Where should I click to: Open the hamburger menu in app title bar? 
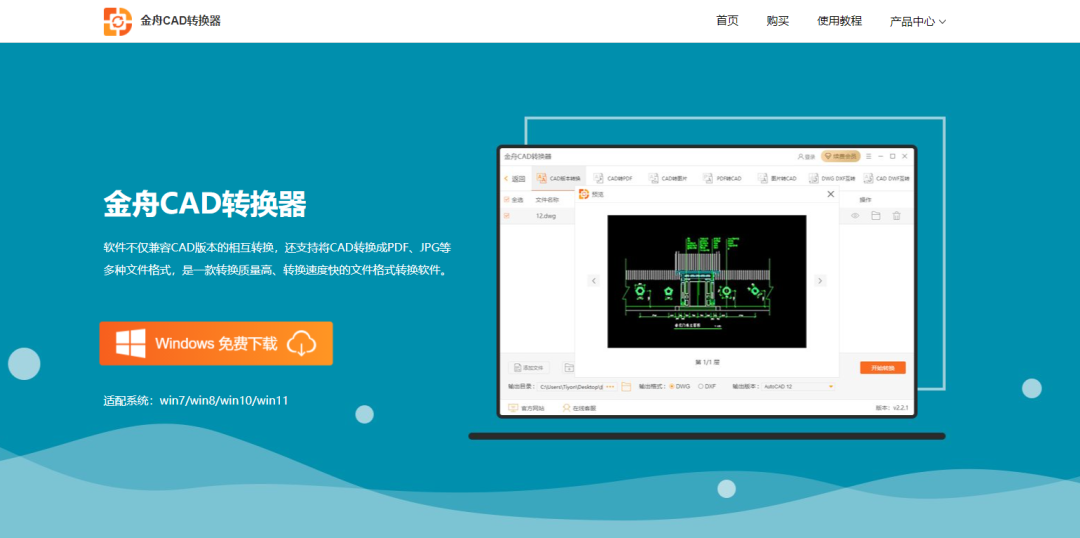pos(869,156)
